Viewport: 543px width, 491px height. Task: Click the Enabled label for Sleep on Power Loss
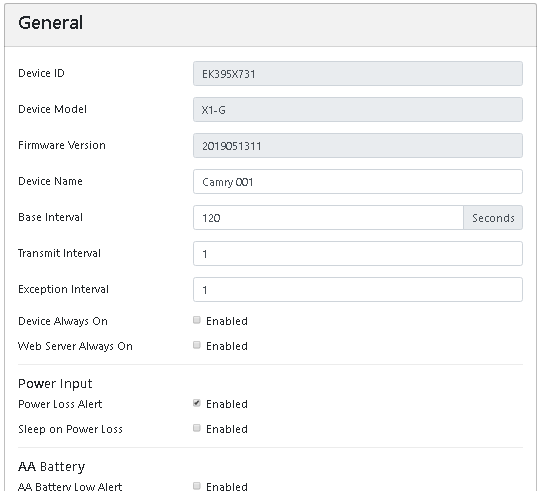[227, 429]
